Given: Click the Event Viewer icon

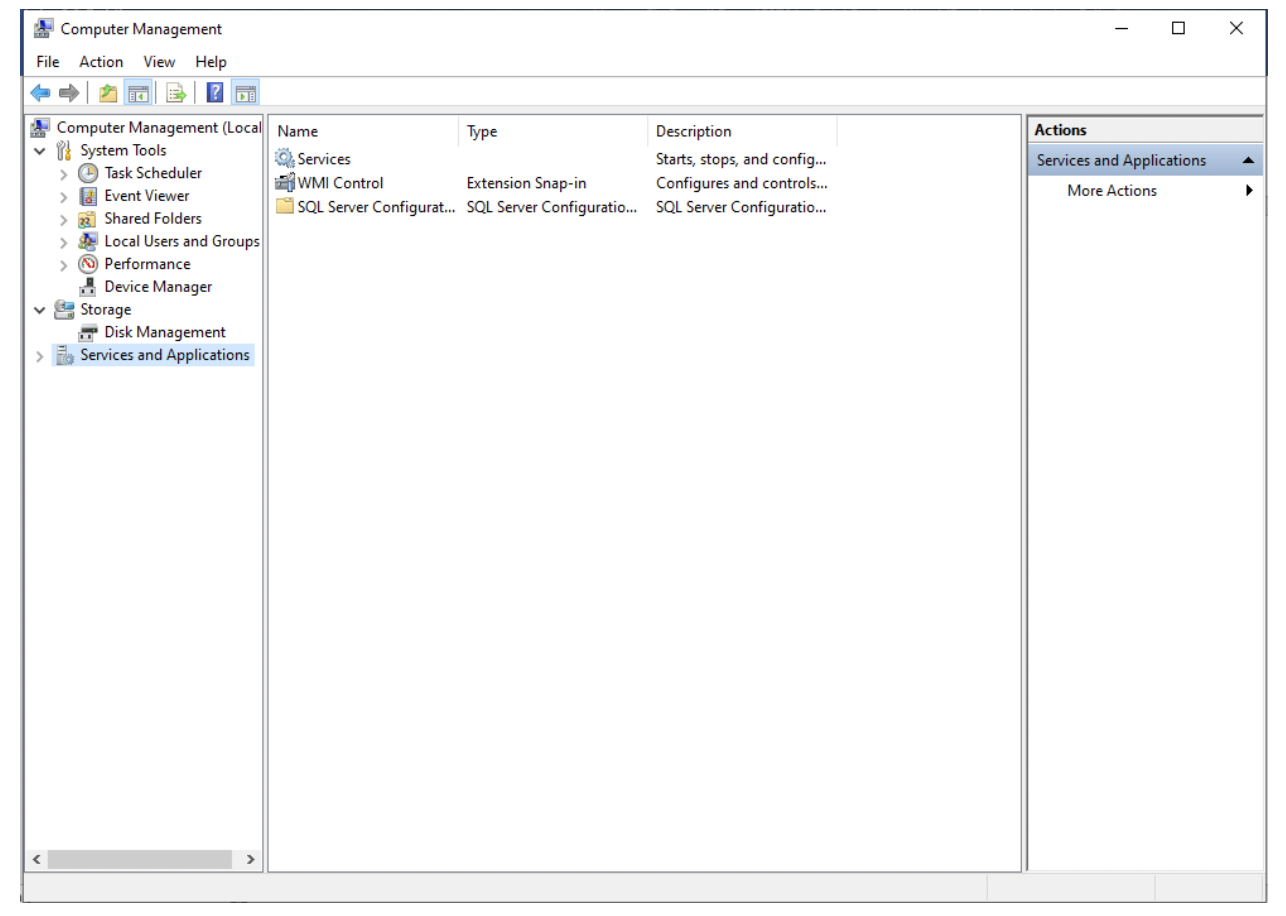Looking at the screenshot, I should point(88,196).
